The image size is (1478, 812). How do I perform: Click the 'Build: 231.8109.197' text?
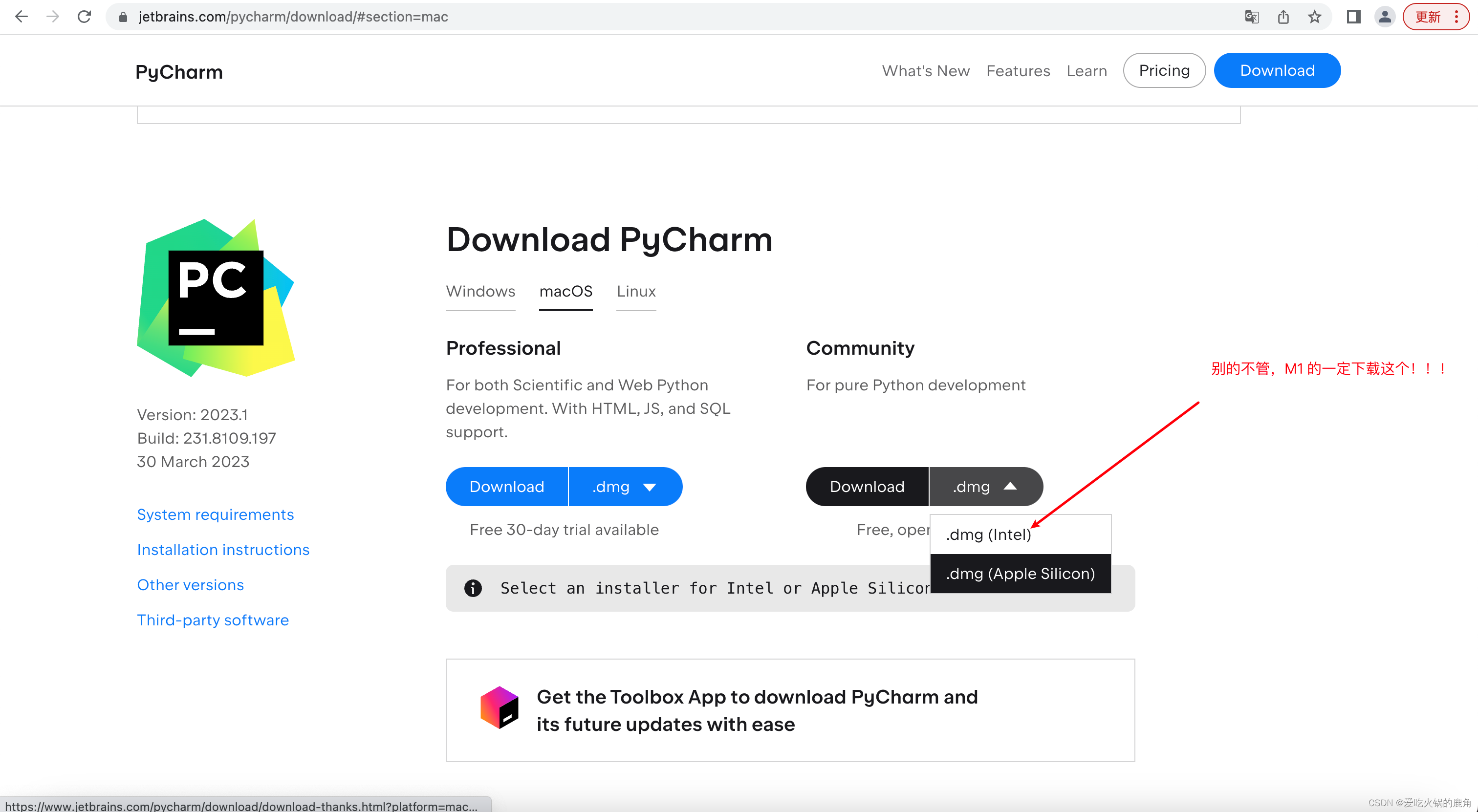click(206, 438)
